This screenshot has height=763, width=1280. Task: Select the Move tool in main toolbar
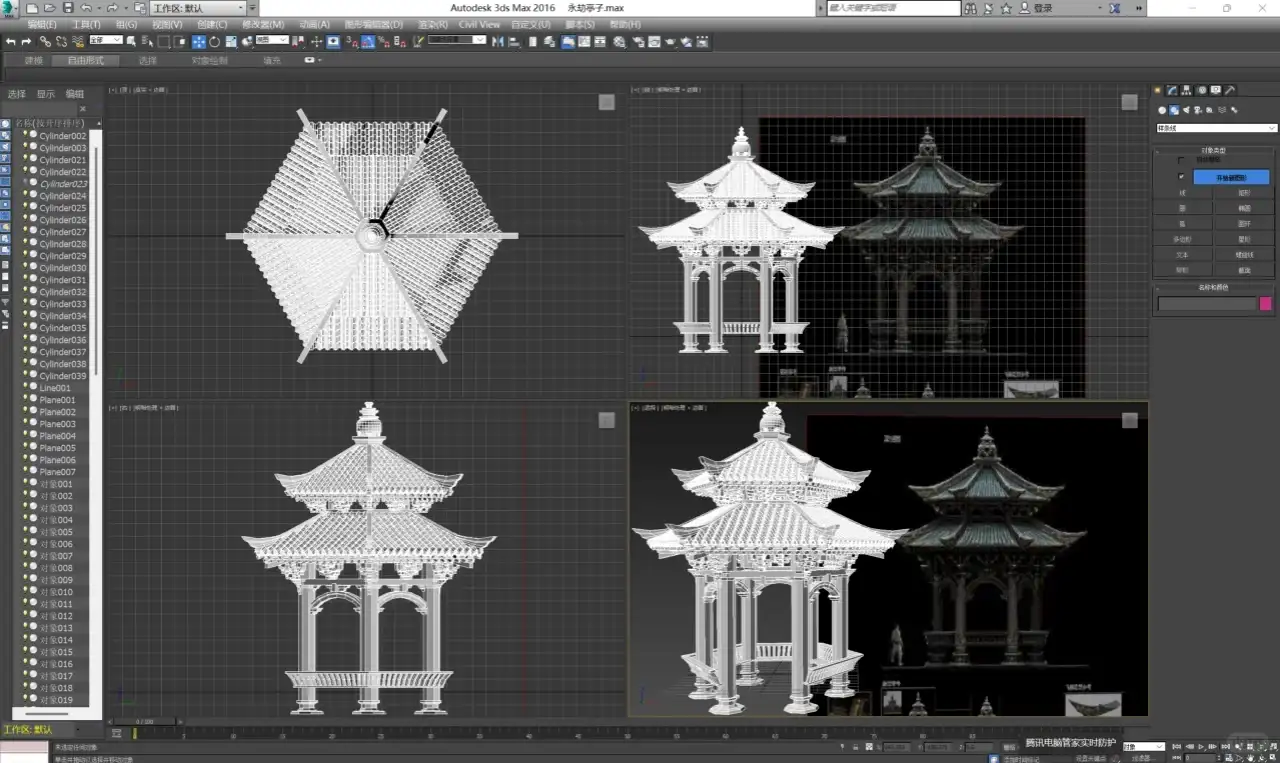(x=199, y=42)
